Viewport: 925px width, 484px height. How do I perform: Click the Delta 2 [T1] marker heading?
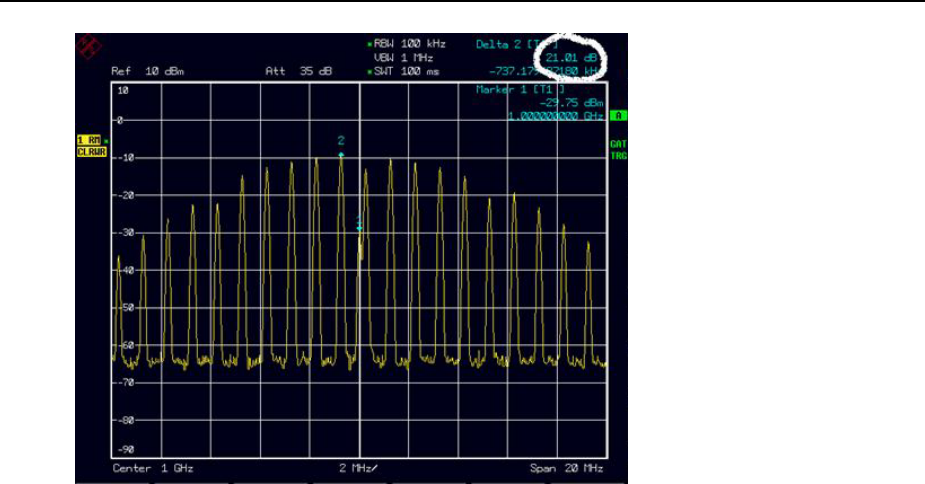pos(517,44)
